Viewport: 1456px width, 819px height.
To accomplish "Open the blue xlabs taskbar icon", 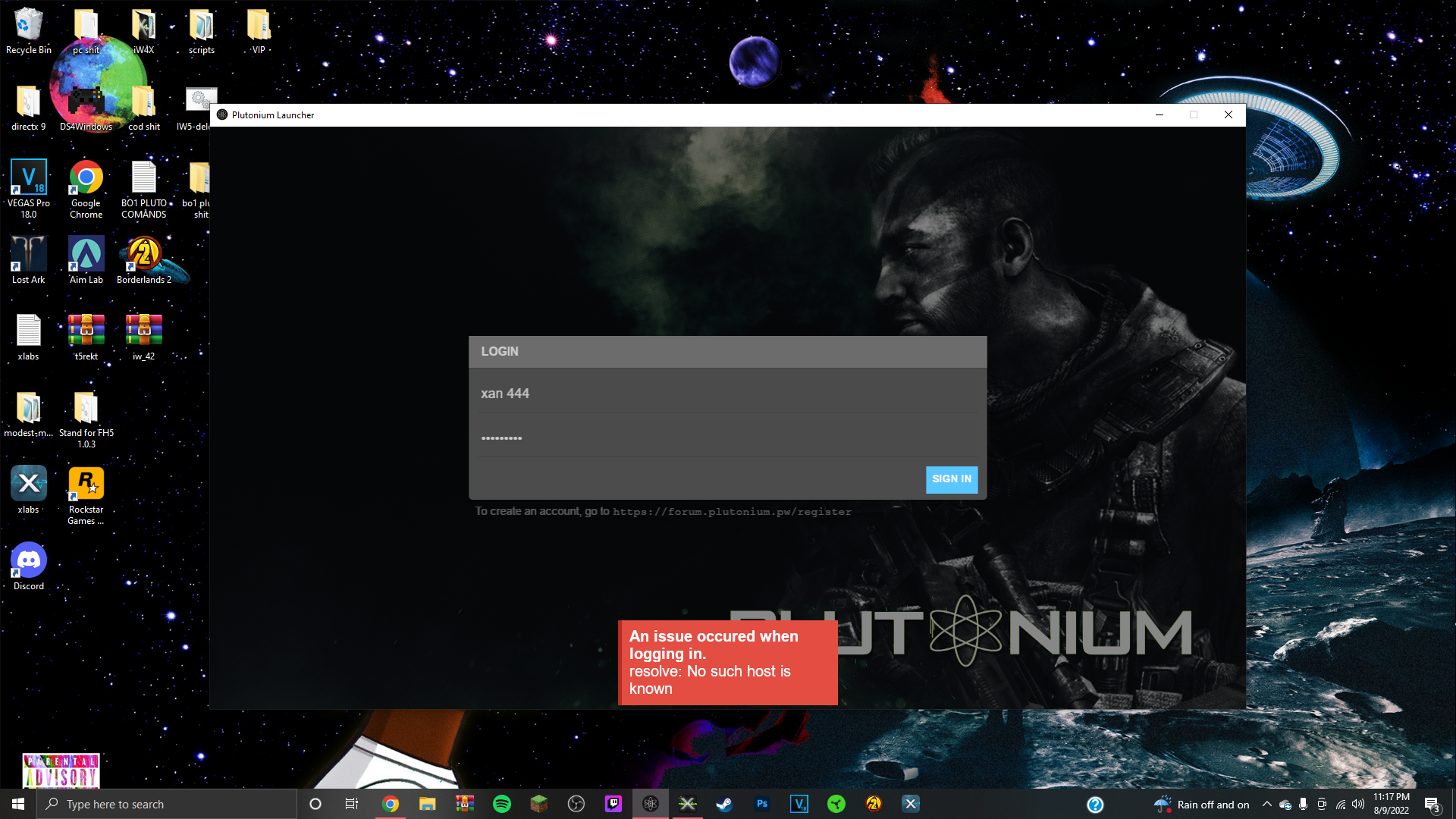I will click(911, 804).
